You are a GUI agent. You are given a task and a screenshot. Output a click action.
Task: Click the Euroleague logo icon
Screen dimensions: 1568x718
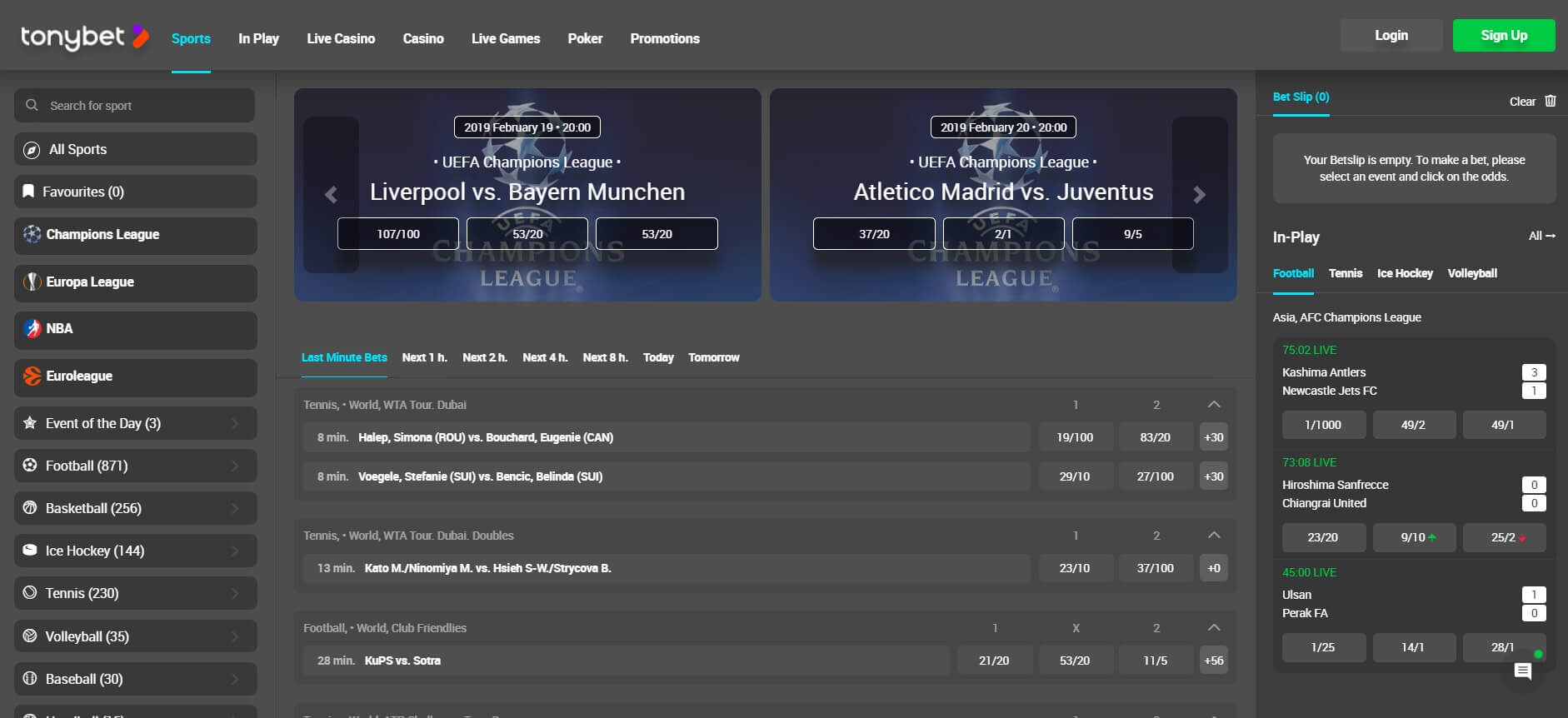coord(32,376)
